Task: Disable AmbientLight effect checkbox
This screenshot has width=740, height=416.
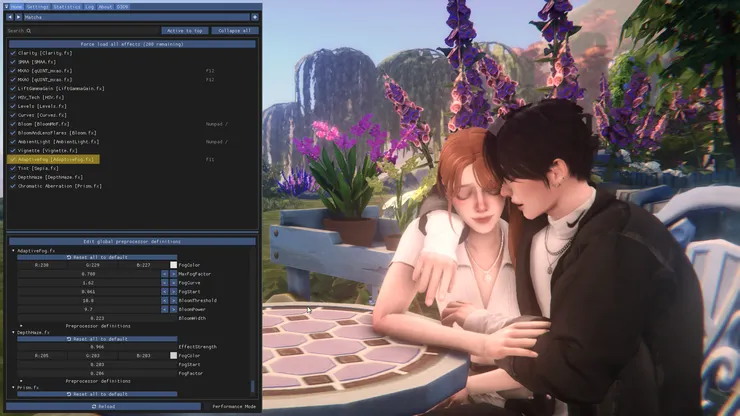Action: point(13,142)
